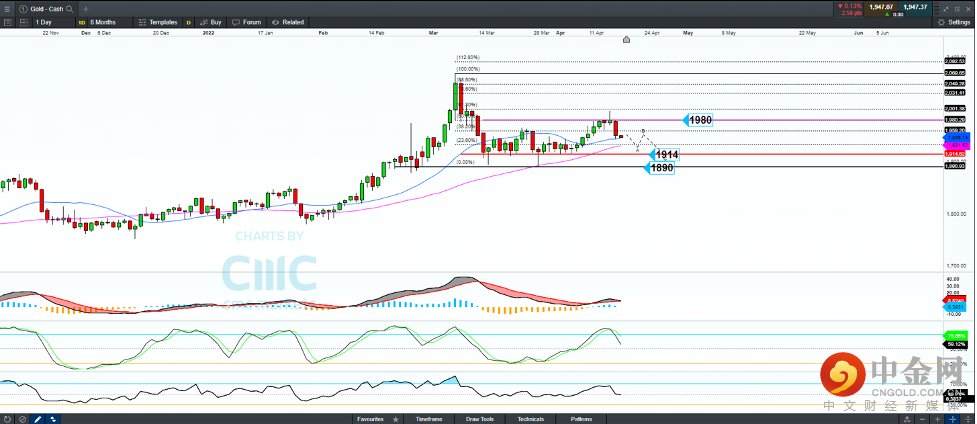977x424 pixels.
Task: Click the blue arrows tool beside pencil
Action: pos(53,419)
